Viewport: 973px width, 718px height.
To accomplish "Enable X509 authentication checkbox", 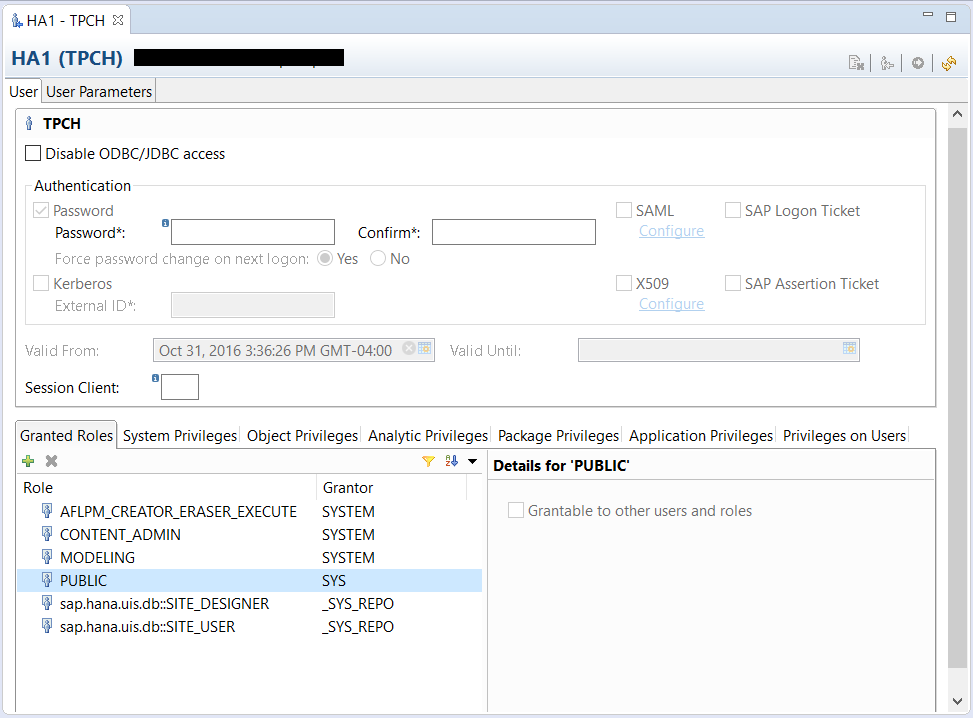I will point(624,284).
